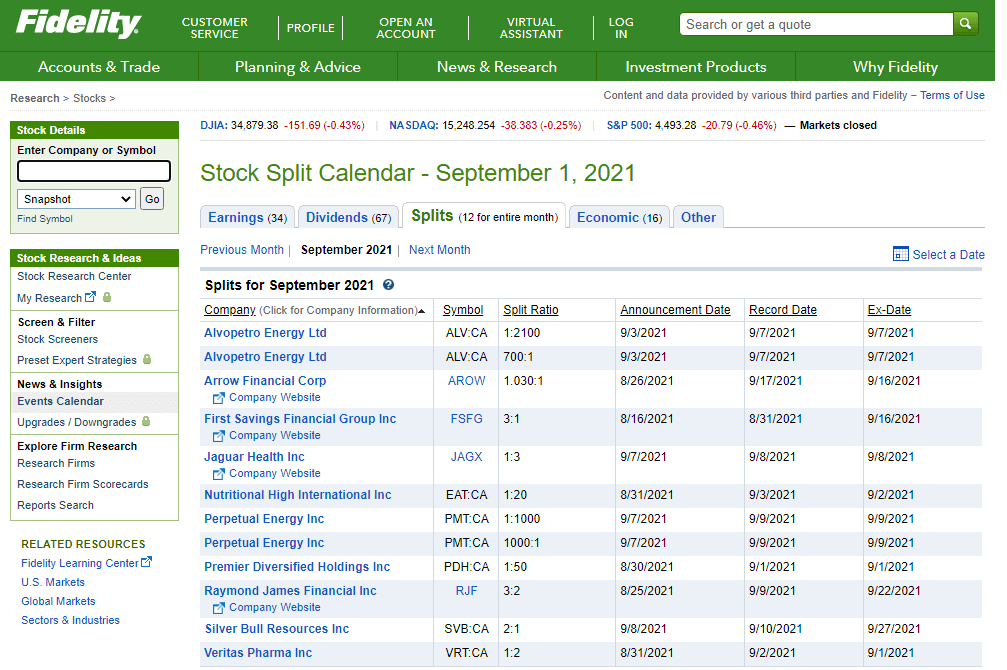Click external link icon next to My Research
This screenshot has width=1007, height=670.
point(91,297)
